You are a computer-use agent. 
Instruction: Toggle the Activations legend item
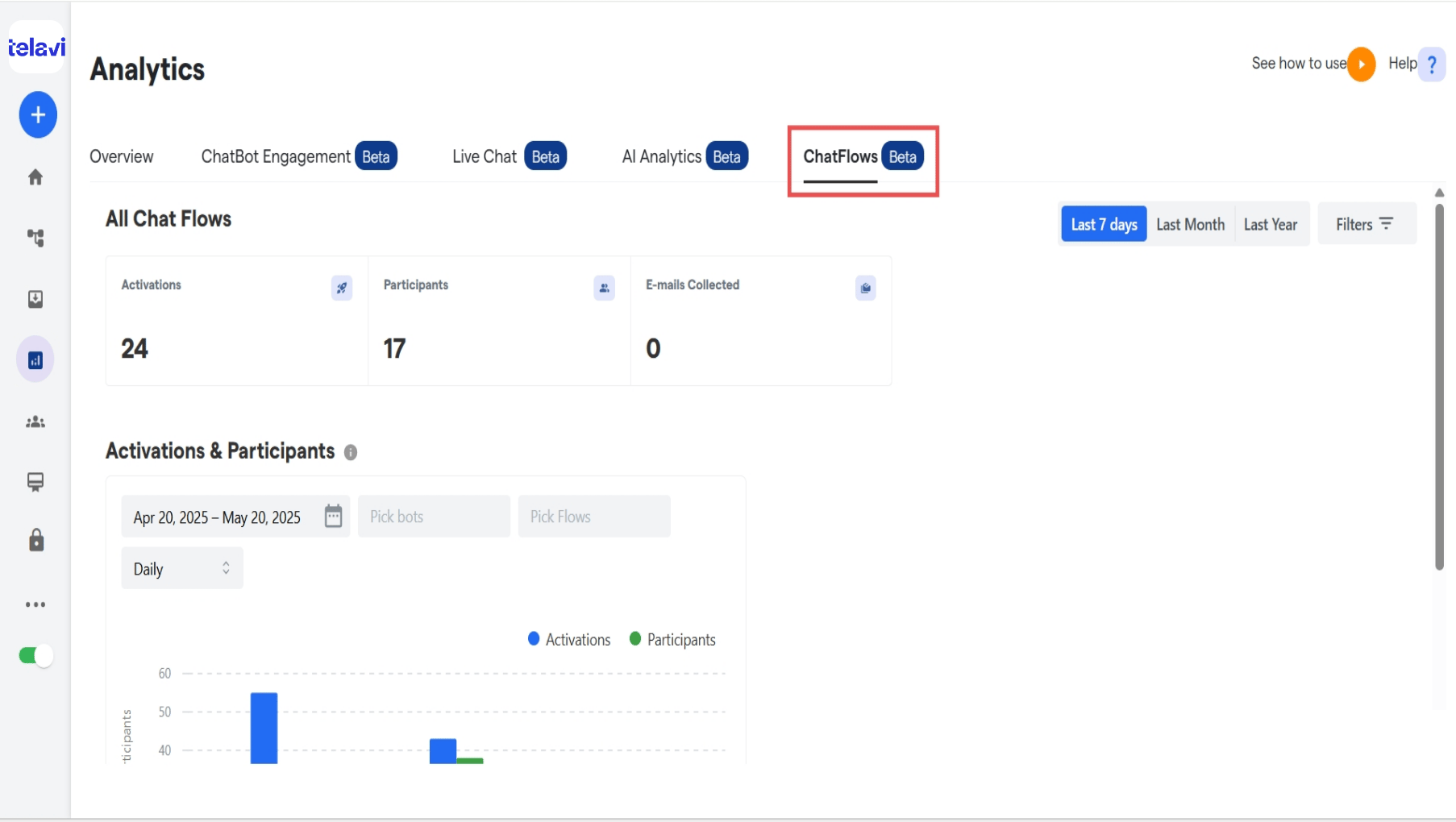pyautogui.click(x=569, y=639)
